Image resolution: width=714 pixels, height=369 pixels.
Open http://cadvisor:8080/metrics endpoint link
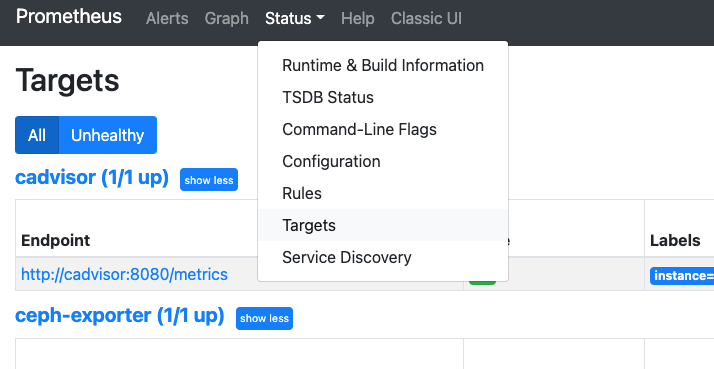(124, 274)
